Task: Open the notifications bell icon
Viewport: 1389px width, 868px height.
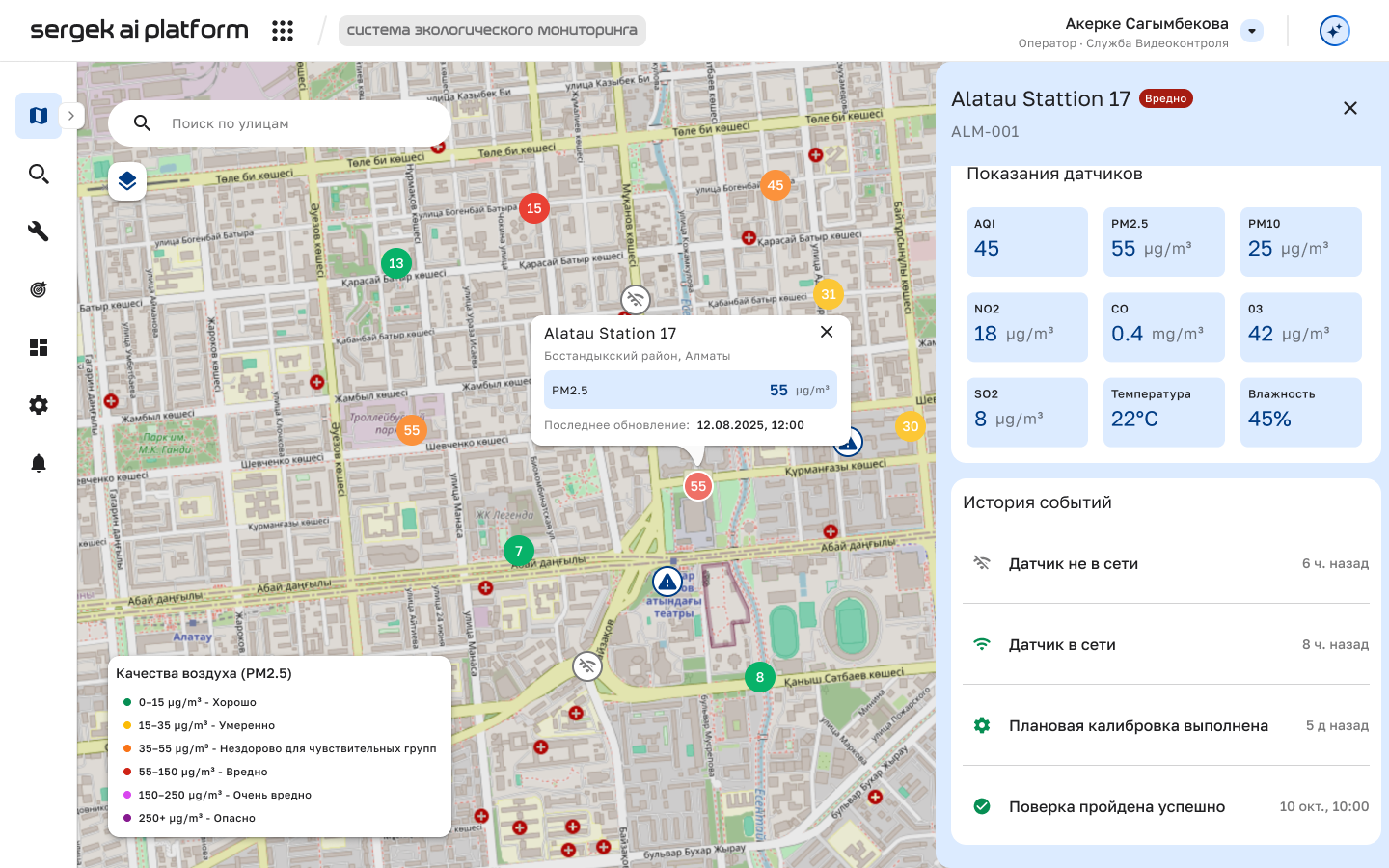Action: pyautogui.click(x=39, y=463)
